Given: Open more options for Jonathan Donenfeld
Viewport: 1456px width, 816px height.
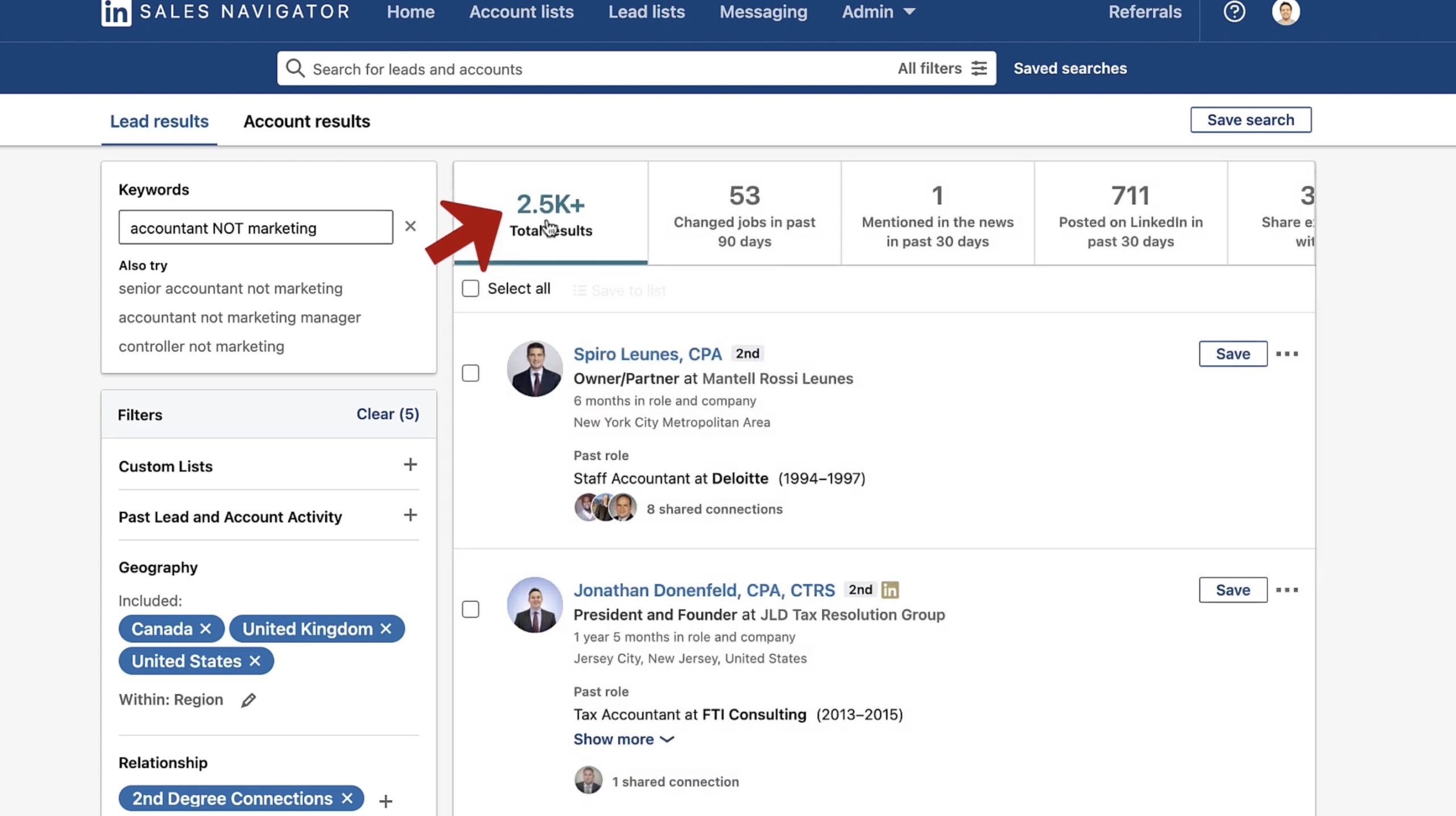Looking at the screenshot, I should click(x=1287, y=590).
